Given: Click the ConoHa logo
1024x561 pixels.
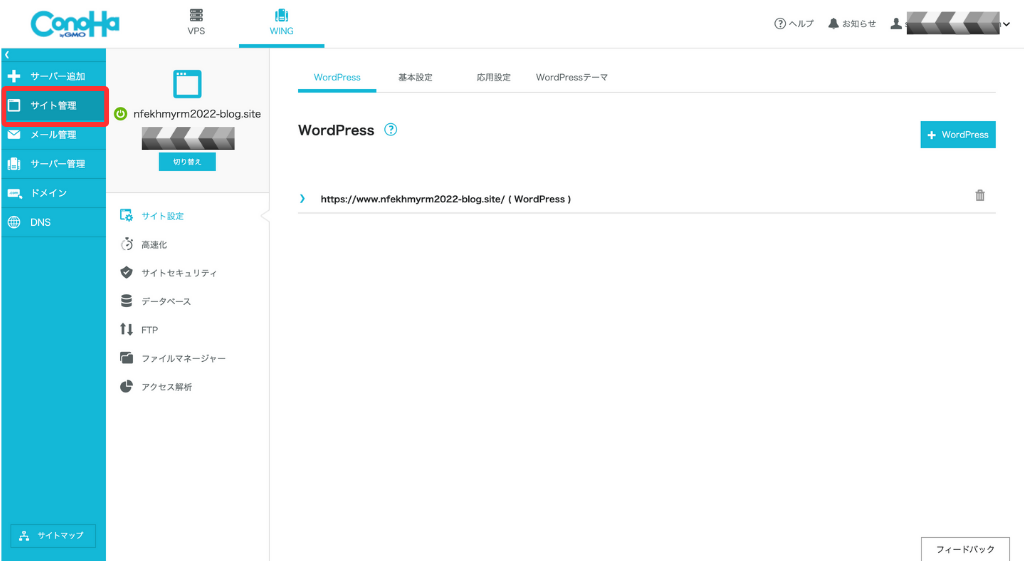Looking at the screenshot, I should 74,24.
